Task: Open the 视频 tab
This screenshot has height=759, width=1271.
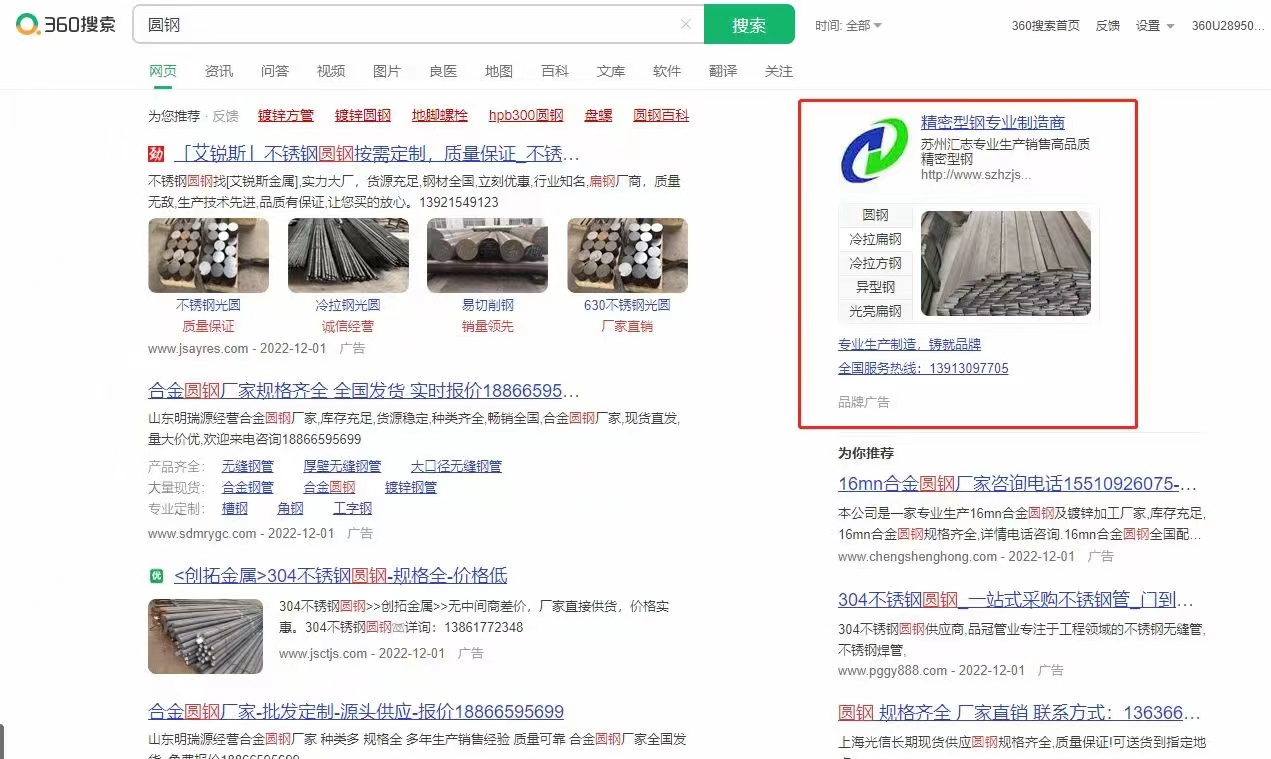Action: (331, 71)
